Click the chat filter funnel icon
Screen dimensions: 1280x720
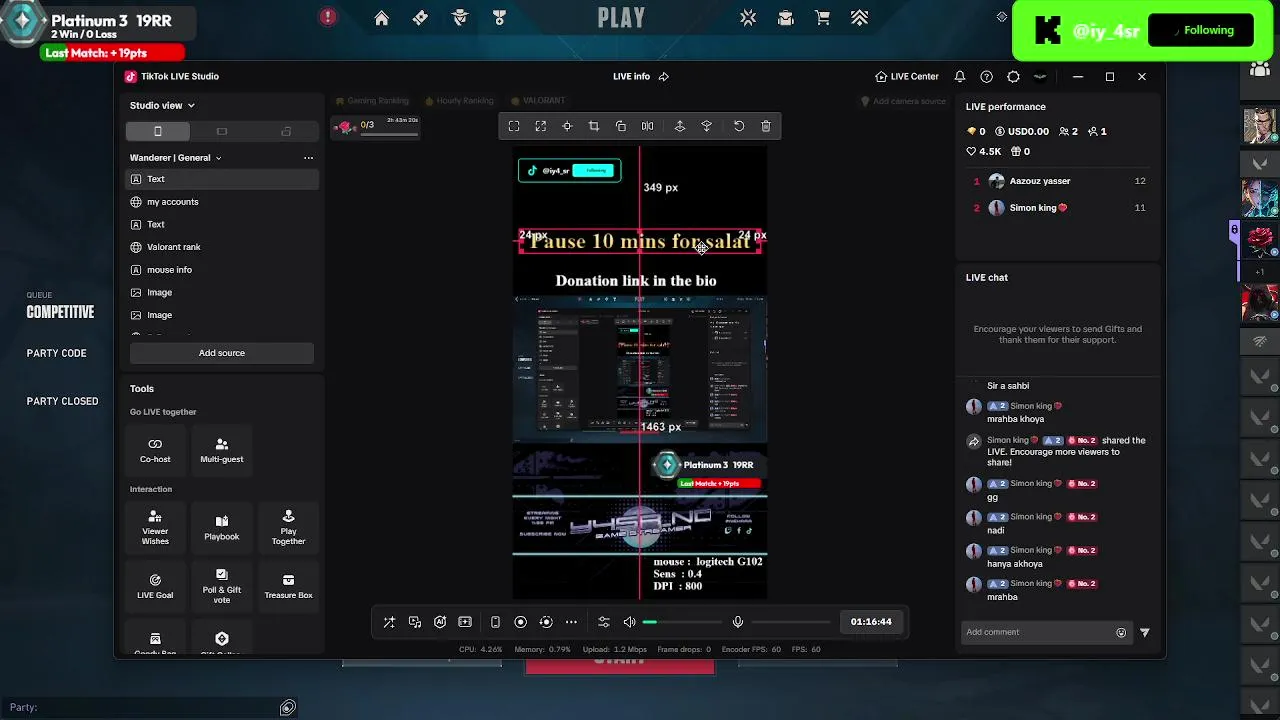coord(1145,632)
